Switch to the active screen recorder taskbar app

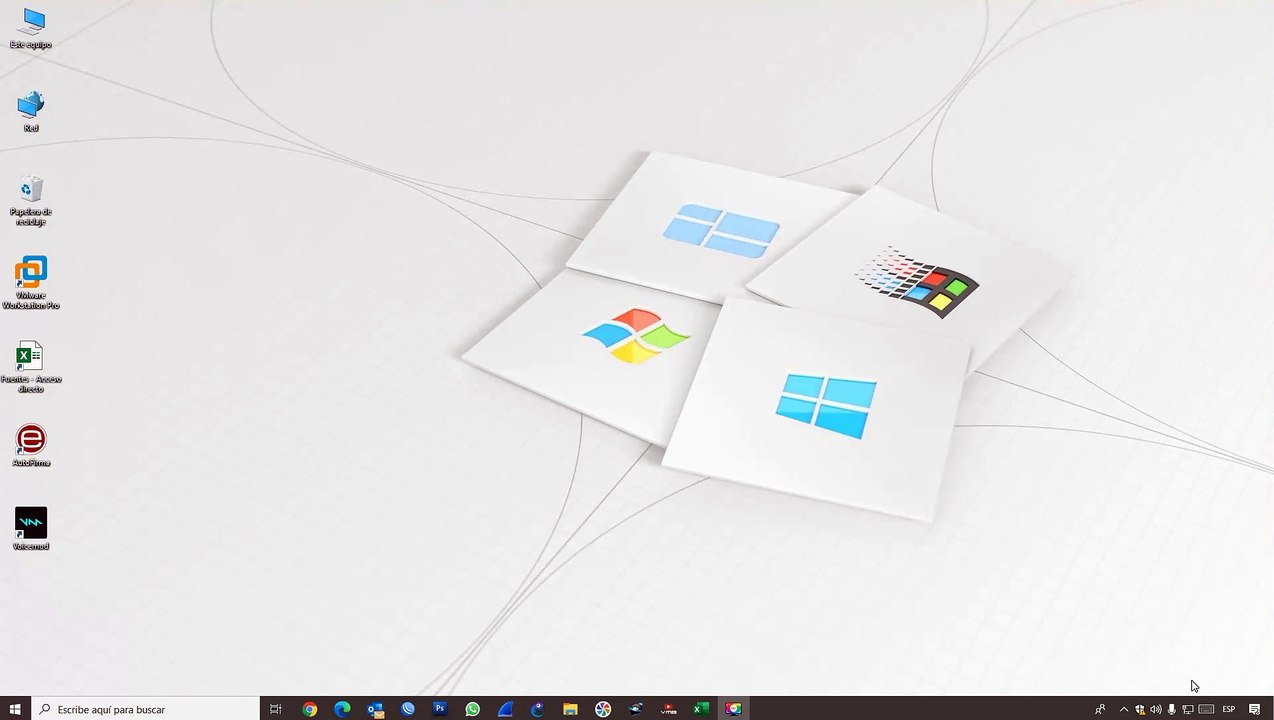pyautogui.click(x=734, y=709)
